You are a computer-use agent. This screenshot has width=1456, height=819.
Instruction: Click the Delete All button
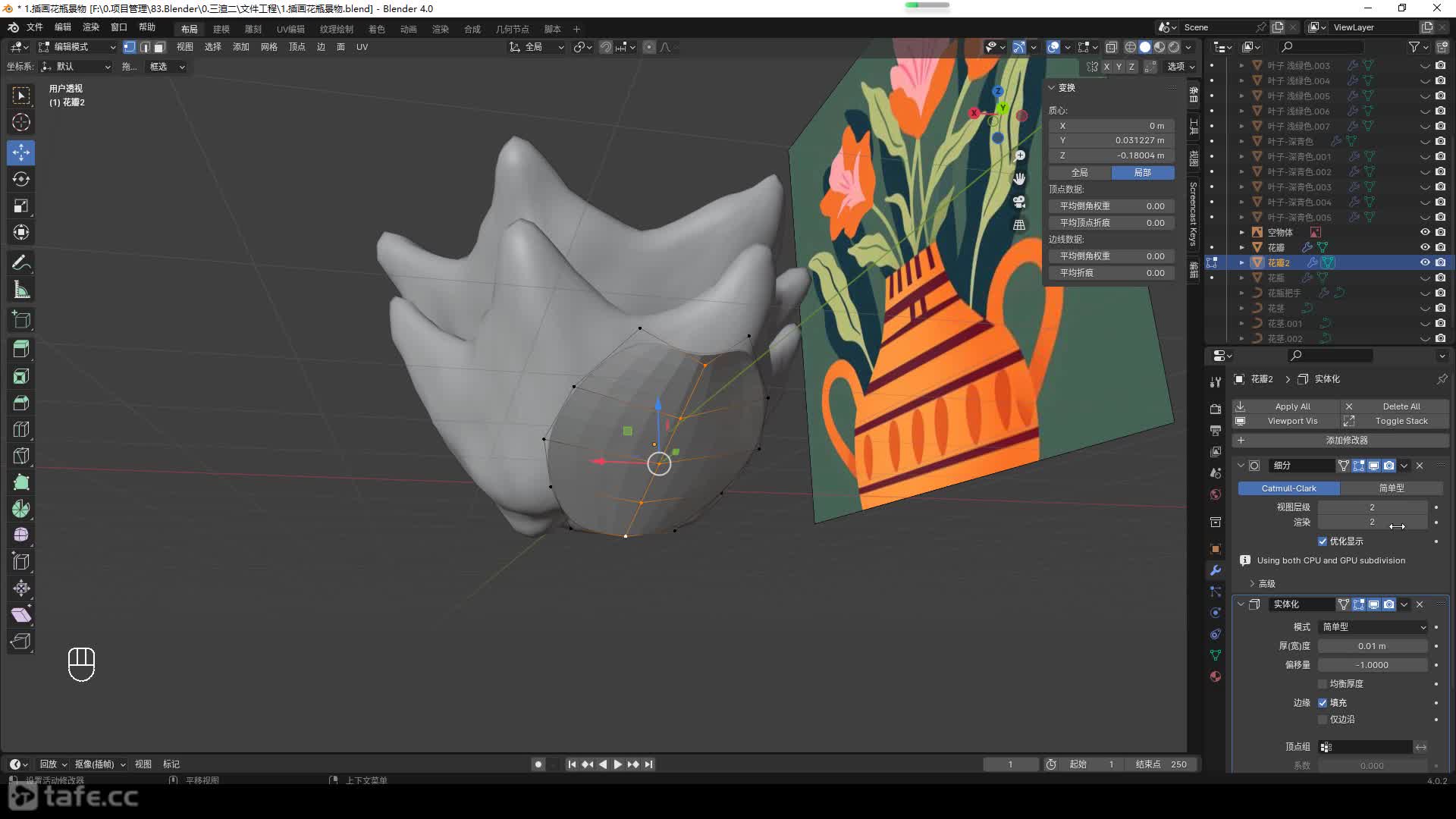[x=1395, y=406]
